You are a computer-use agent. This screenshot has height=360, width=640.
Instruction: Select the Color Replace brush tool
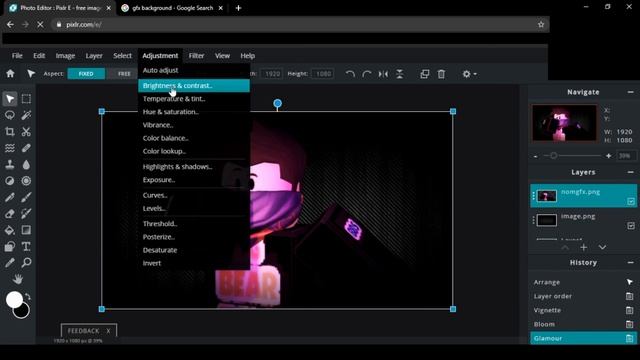[26, 213]
